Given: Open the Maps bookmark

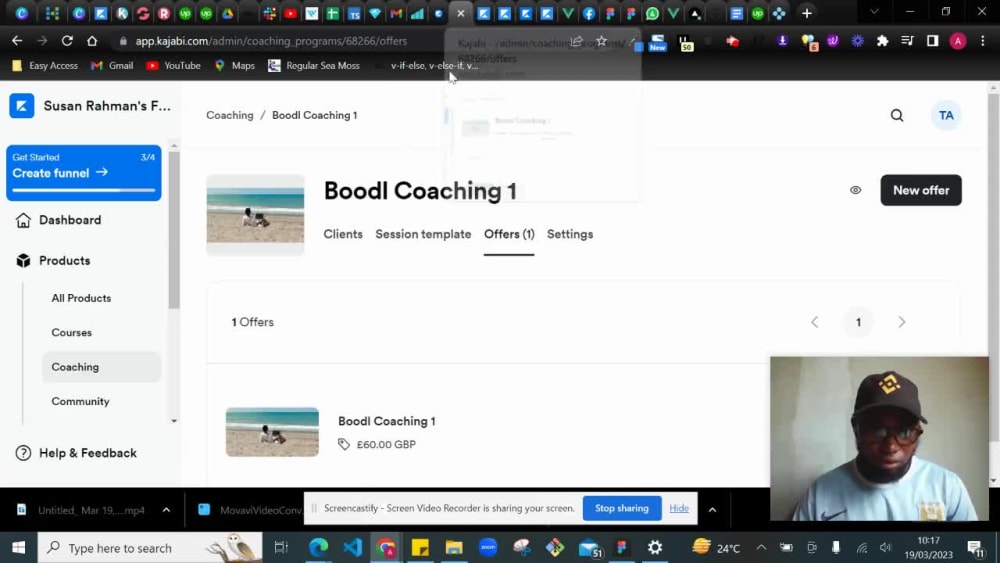Looking at the screenshot, I should click(x=235, y=66).
